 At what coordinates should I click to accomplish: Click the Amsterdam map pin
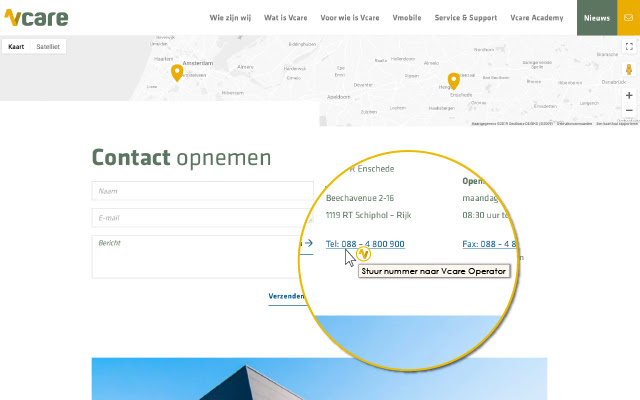(177, 72)
